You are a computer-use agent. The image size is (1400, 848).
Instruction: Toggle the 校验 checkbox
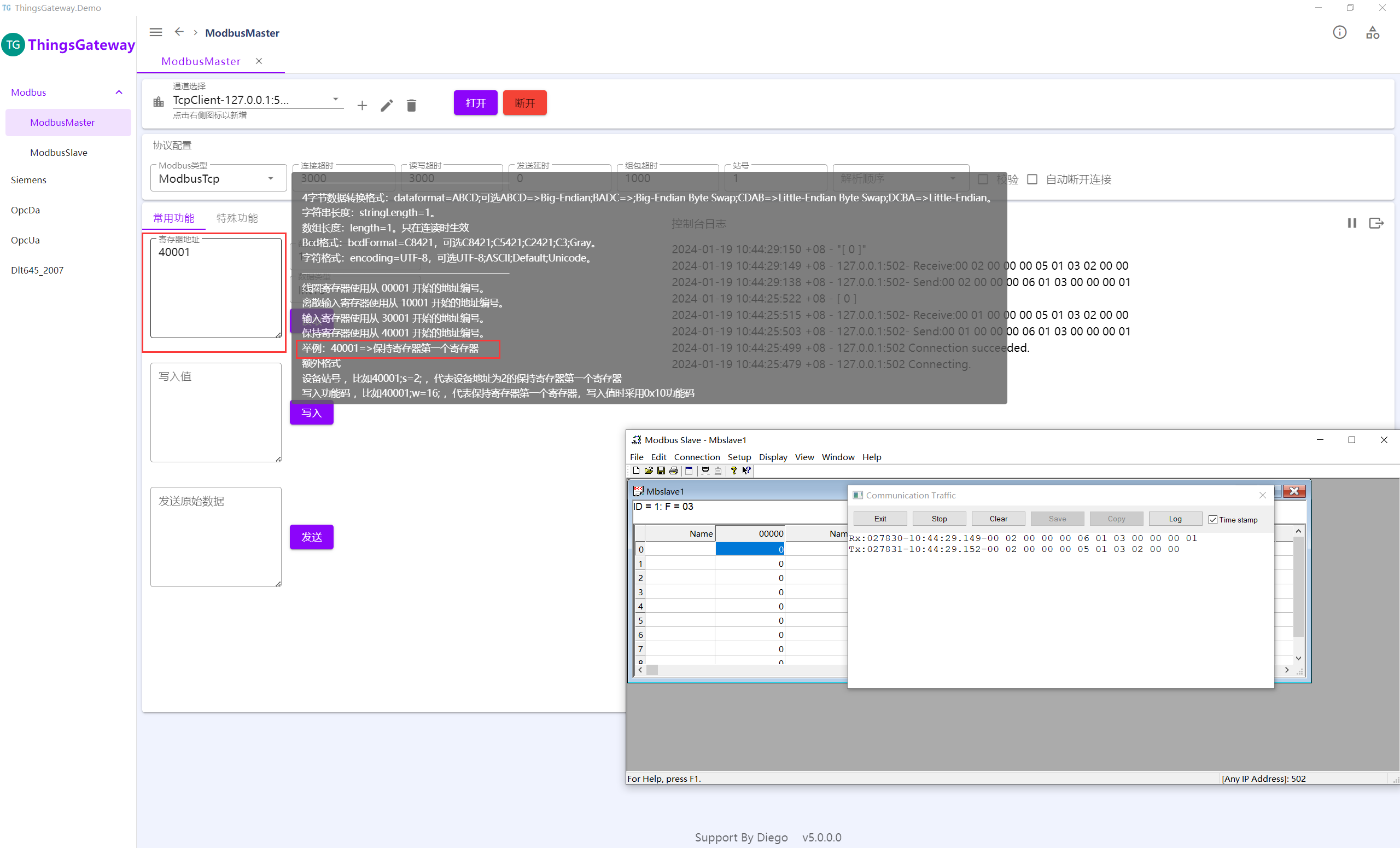pos(983,179)
